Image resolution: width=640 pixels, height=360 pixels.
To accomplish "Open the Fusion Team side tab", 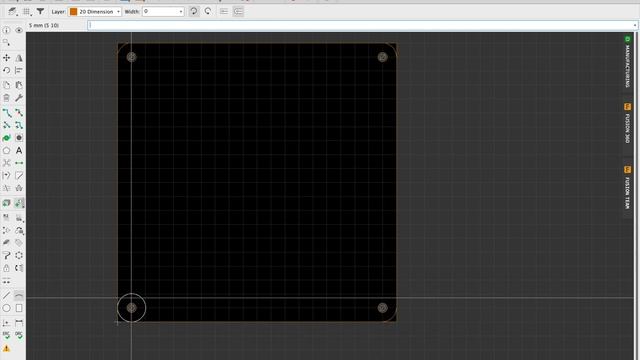I will click(627, 188).
